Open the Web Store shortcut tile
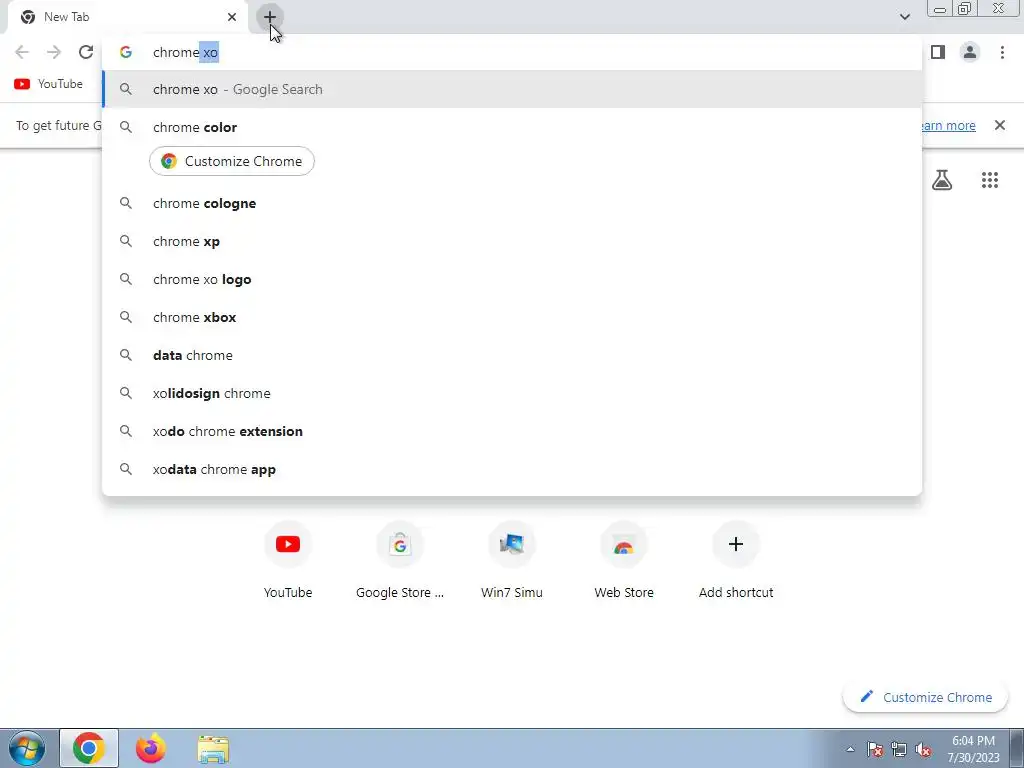Viewport: 1024px width, 768px height. pos(624,562)
